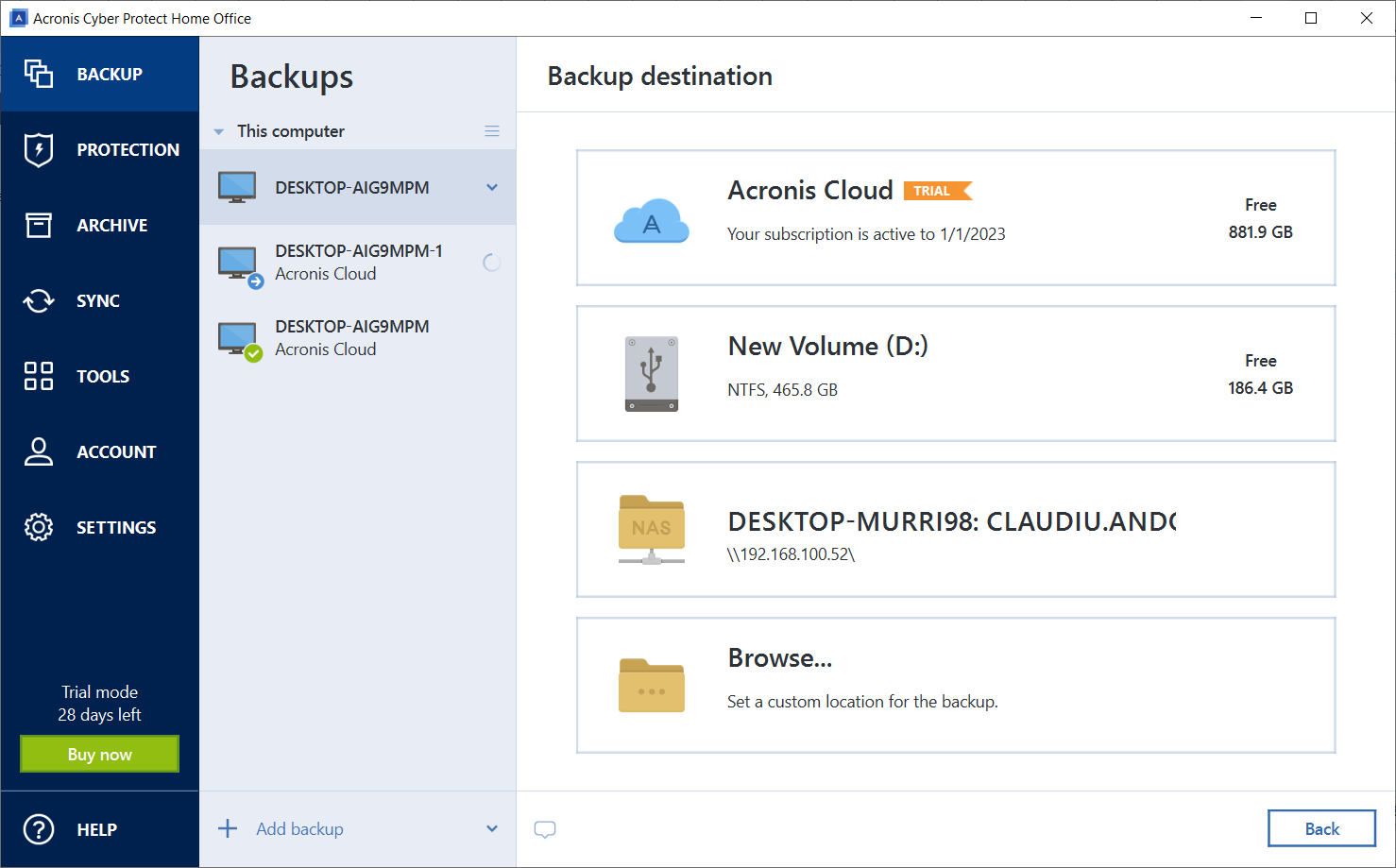
Task: Click the Browse folder icon
Action: [652, 686]
